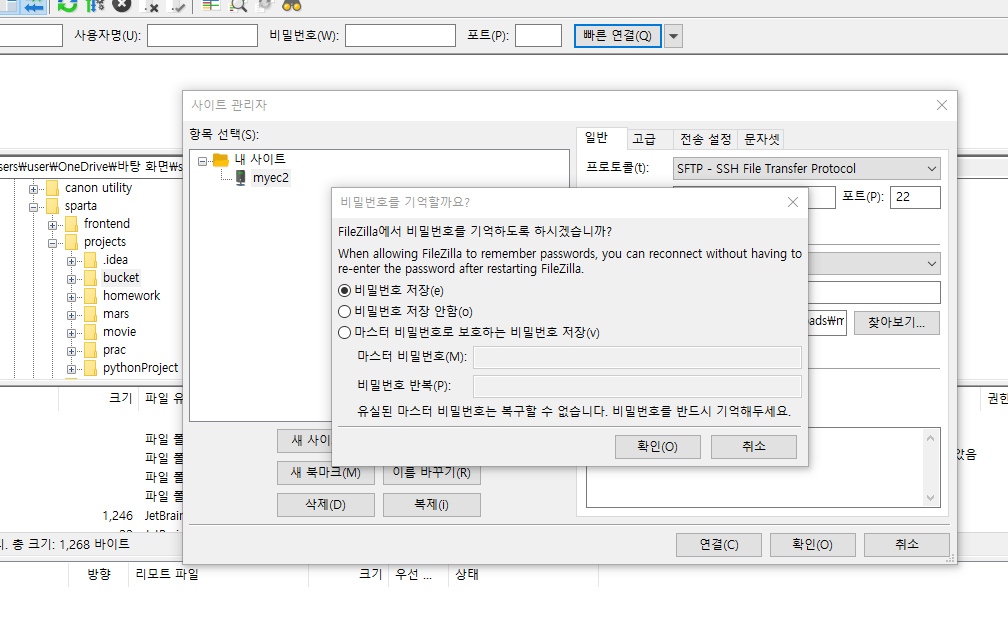Click the reconnect to last server icon

[x=177, y=5]
